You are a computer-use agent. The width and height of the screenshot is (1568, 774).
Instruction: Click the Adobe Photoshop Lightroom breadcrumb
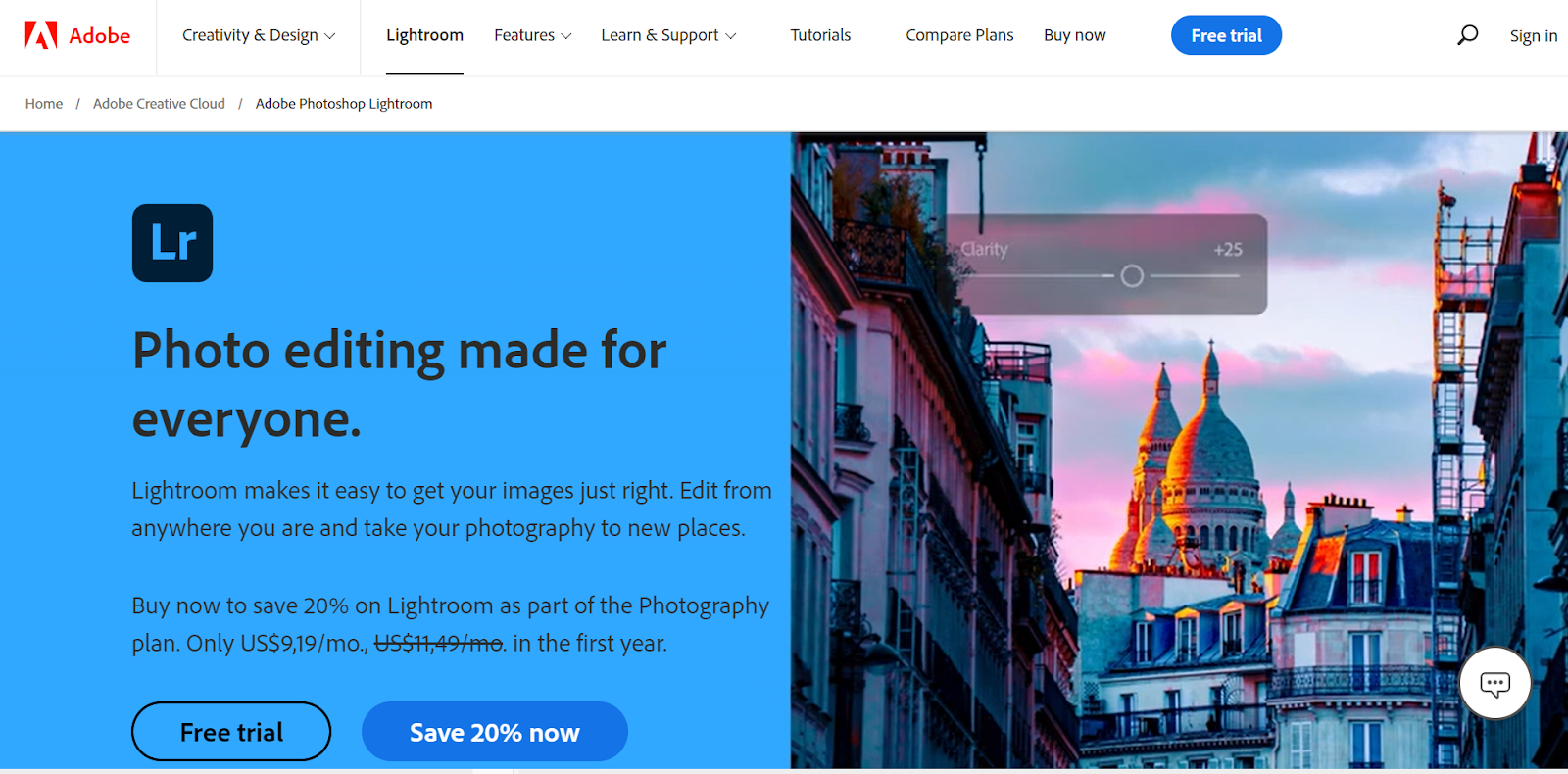(x=344, y=104)
